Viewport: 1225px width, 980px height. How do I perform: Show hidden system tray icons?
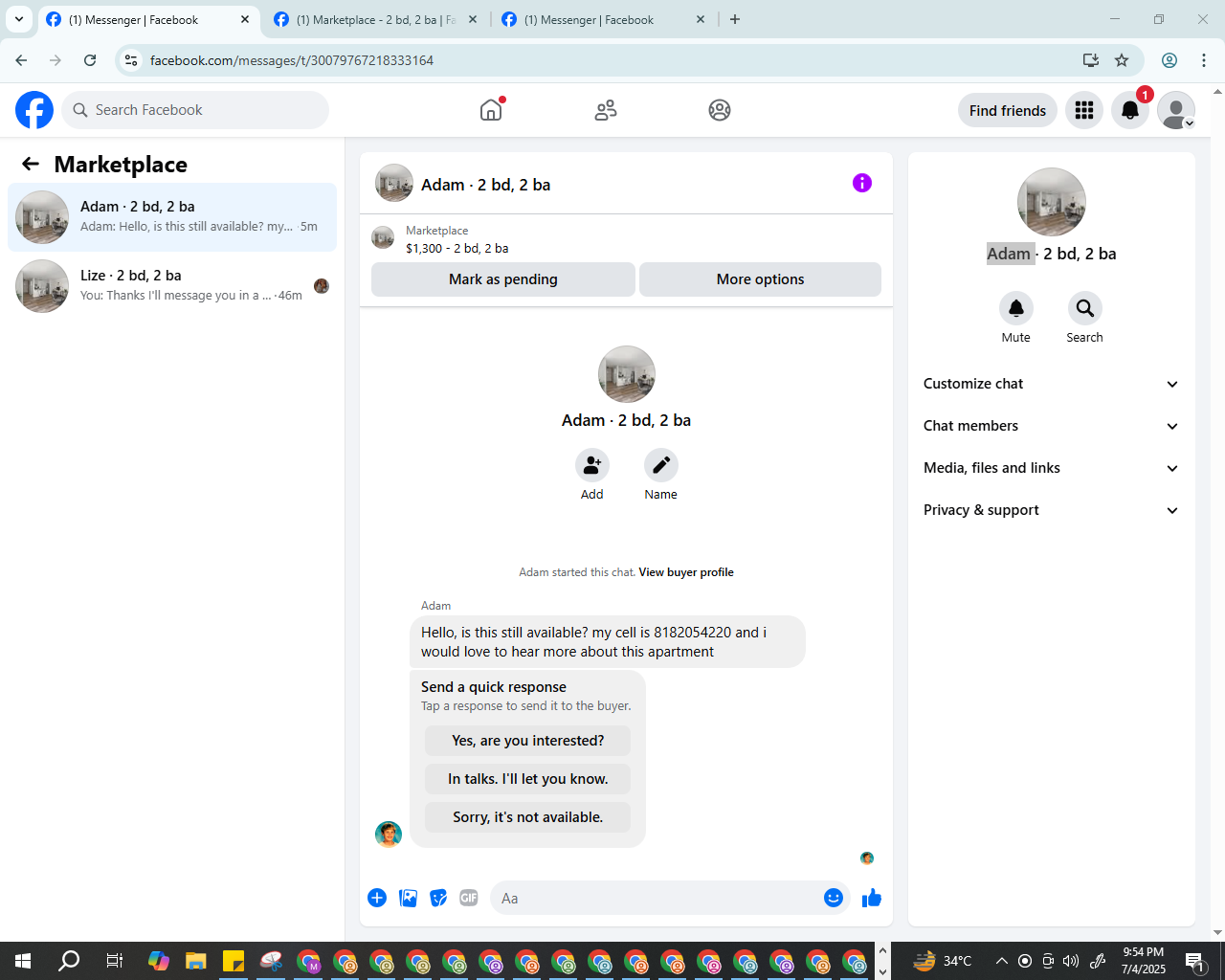pyautogui.click(x=1001, y=961)
